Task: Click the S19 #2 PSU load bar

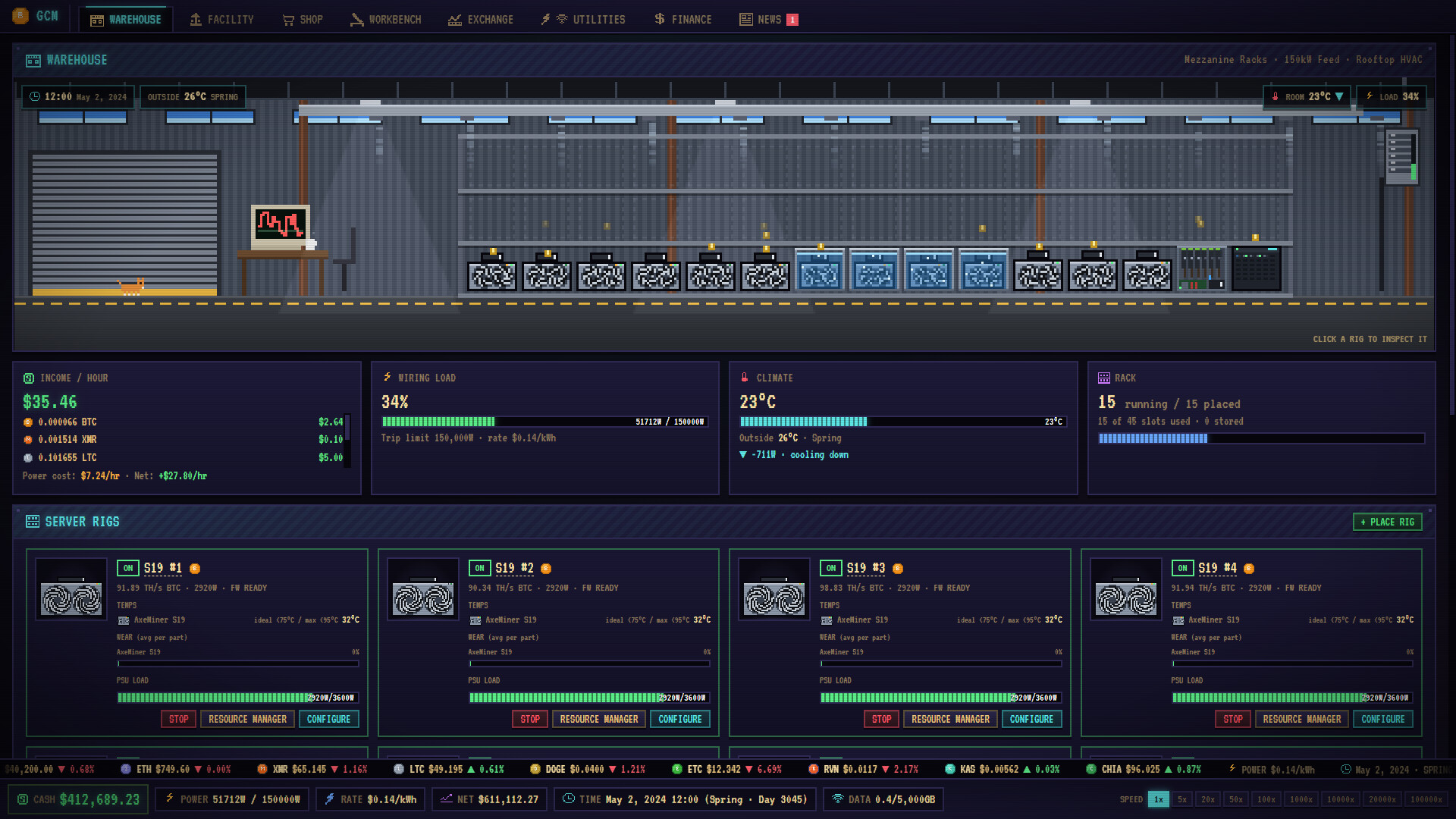Action: (x=589, y=698)
